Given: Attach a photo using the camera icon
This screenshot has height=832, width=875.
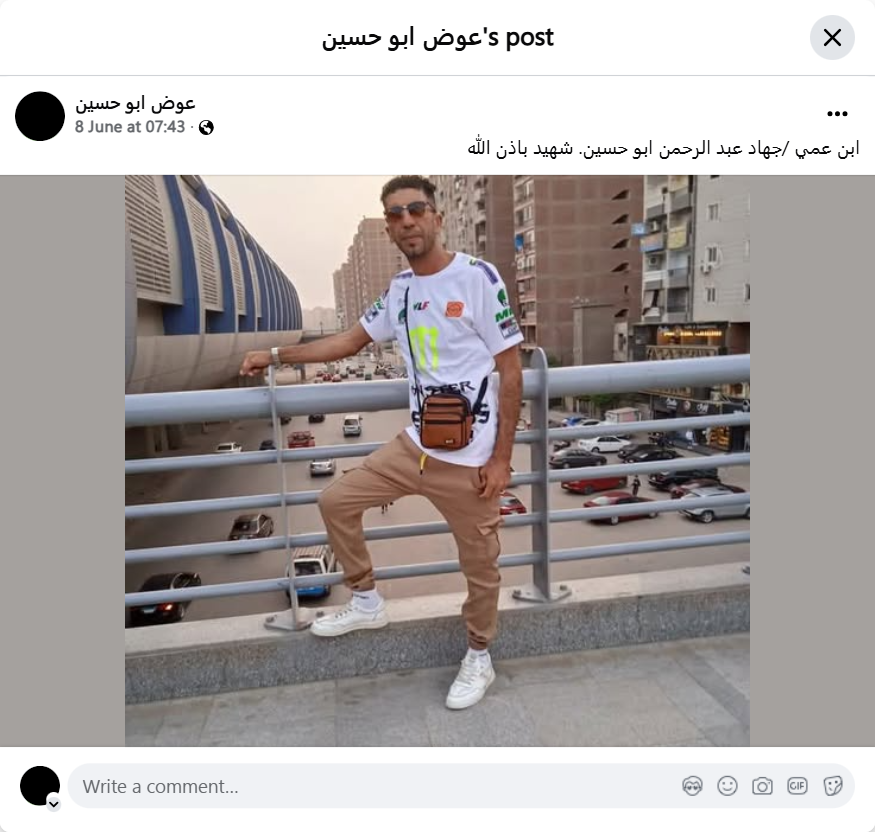Looking at the screenshot, I should click(762, 786).
